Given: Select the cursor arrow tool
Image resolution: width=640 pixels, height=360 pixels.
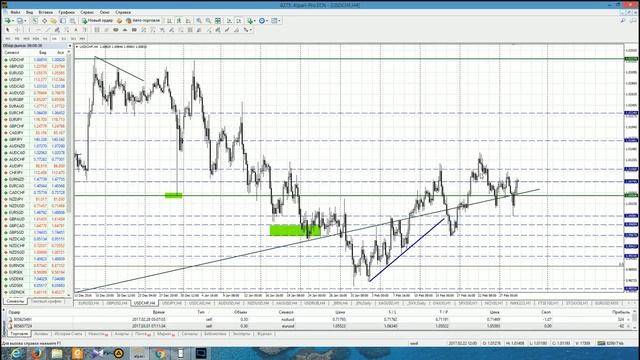Looking at the screenshot, I should [8, 30].
